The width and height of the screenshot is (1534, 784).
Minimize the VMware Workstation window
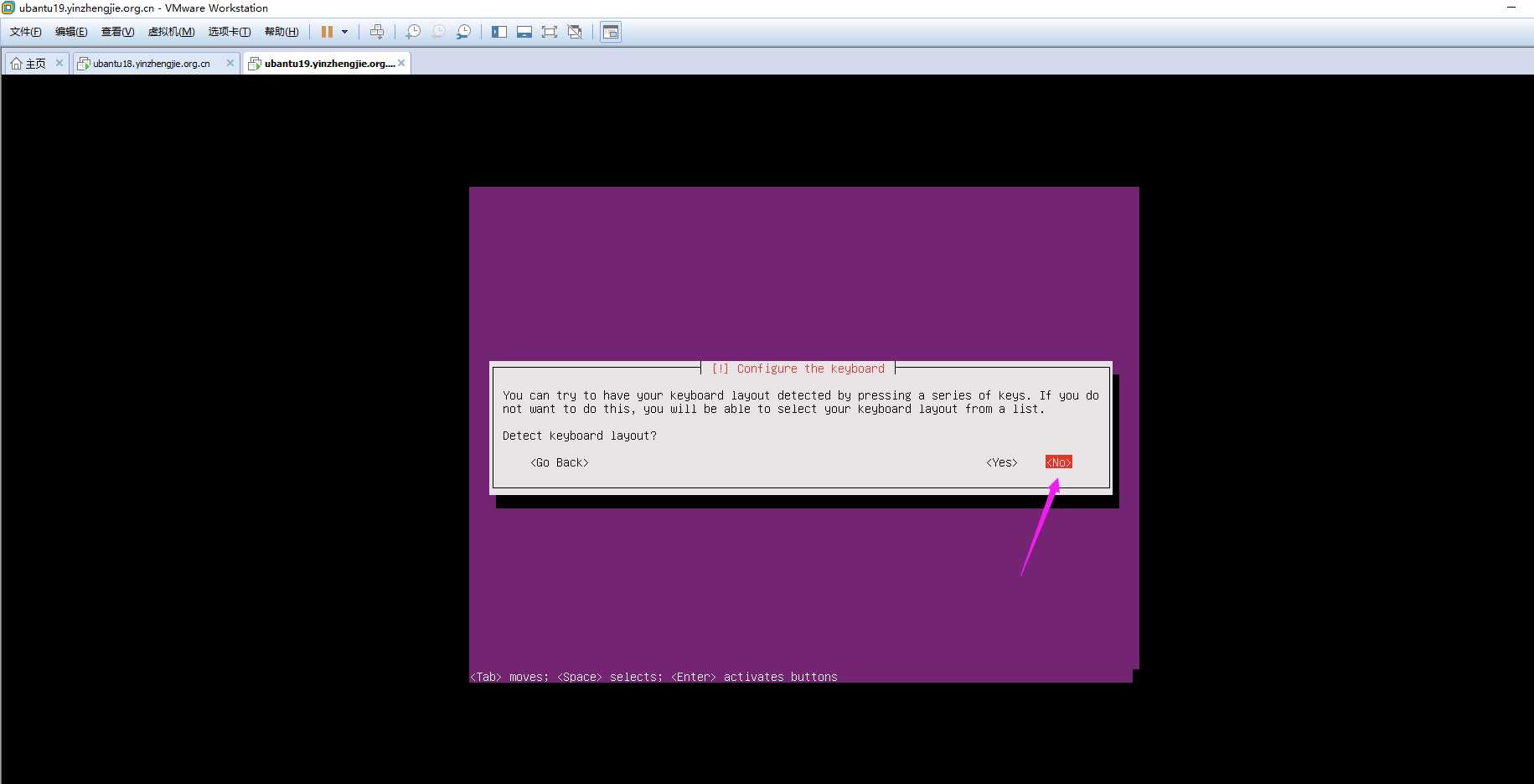click(1511, 8)
